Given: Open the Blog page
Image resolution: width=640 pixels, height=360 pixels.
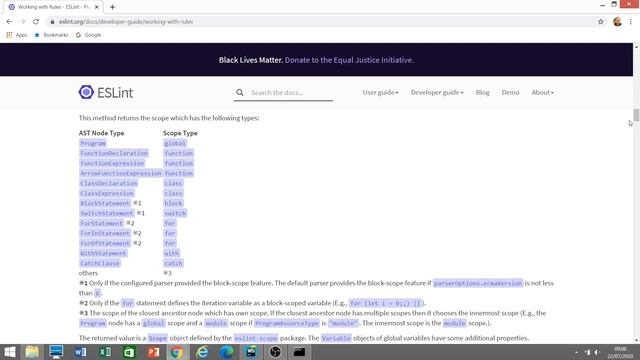Looking at the screenshot, I should [482, 93].
